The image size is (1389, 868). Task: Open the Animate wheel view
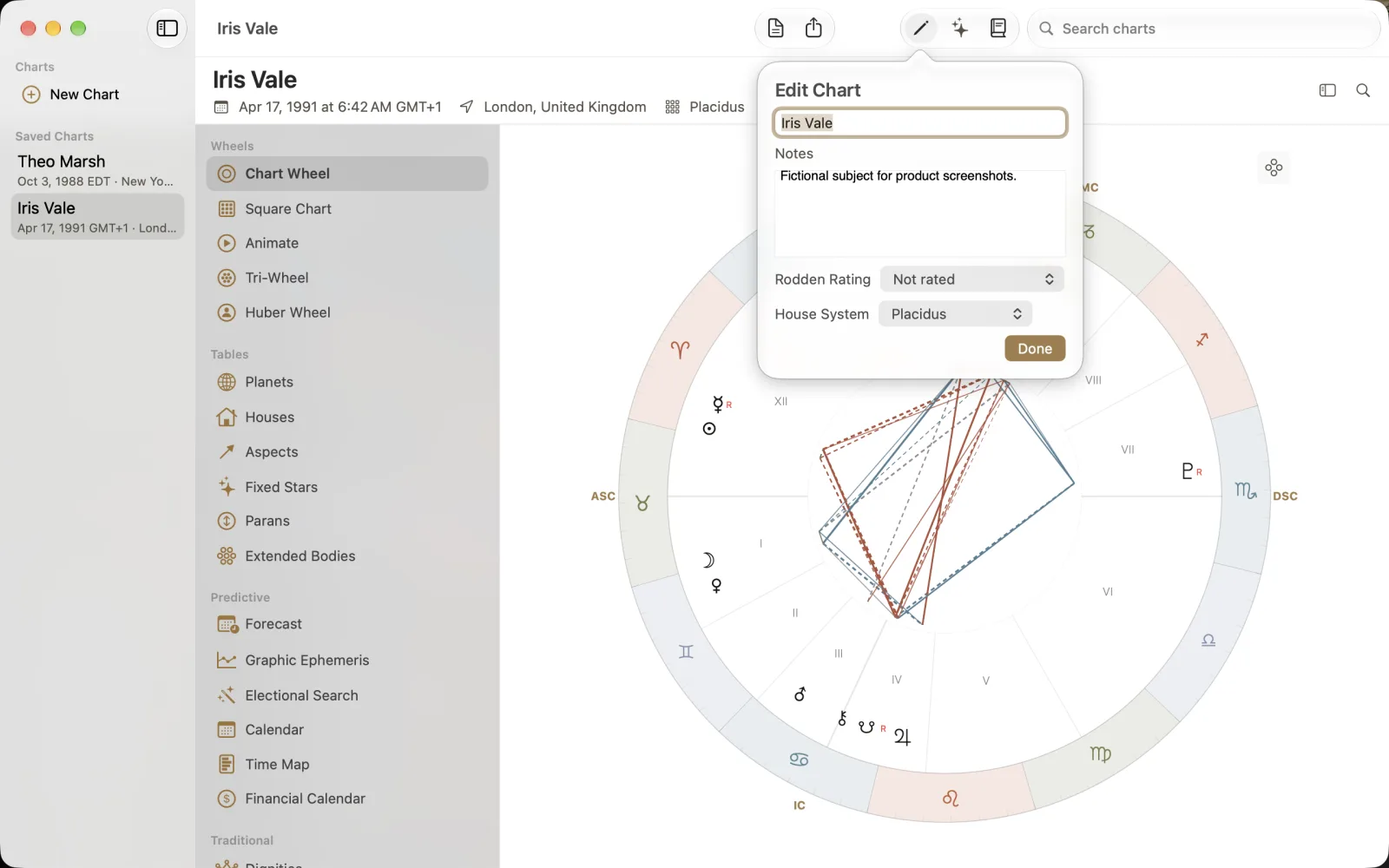click(x=347, y=244)
